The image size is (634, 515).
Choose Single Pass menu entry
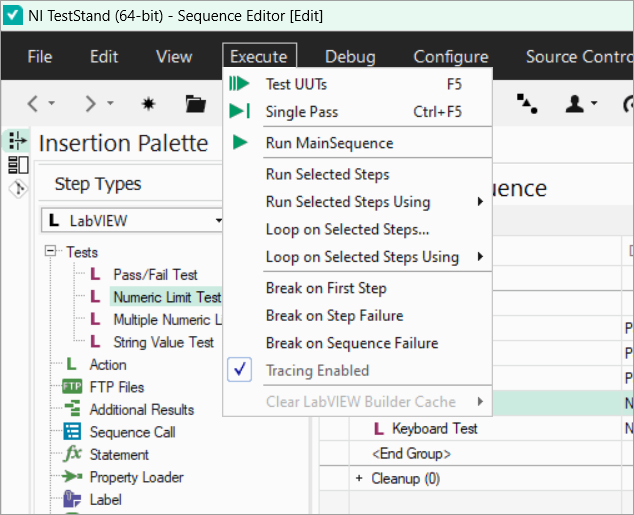357,112
